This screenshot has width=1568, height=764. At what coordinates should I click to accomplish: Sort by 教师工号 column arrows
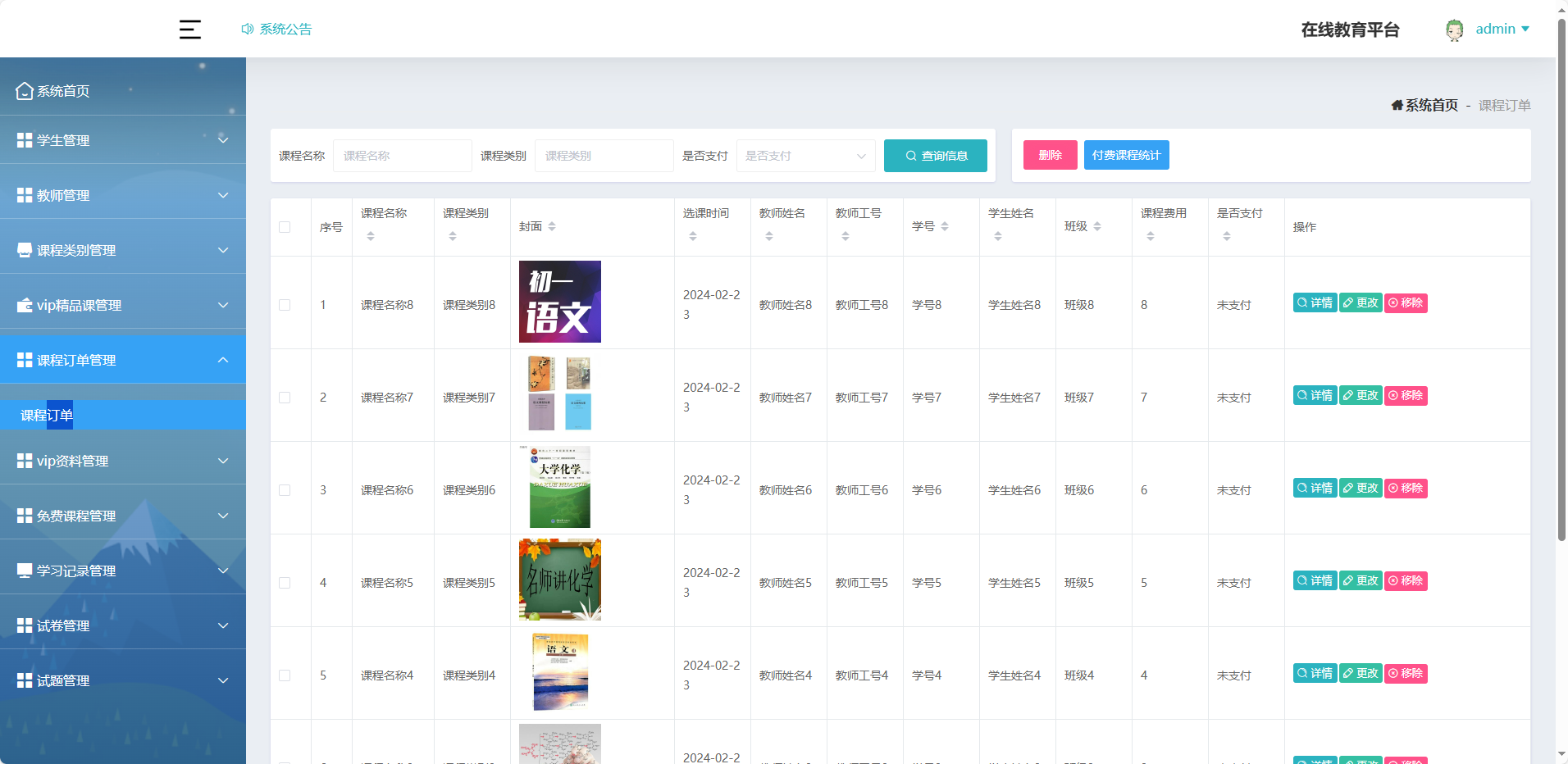(846, 236)
